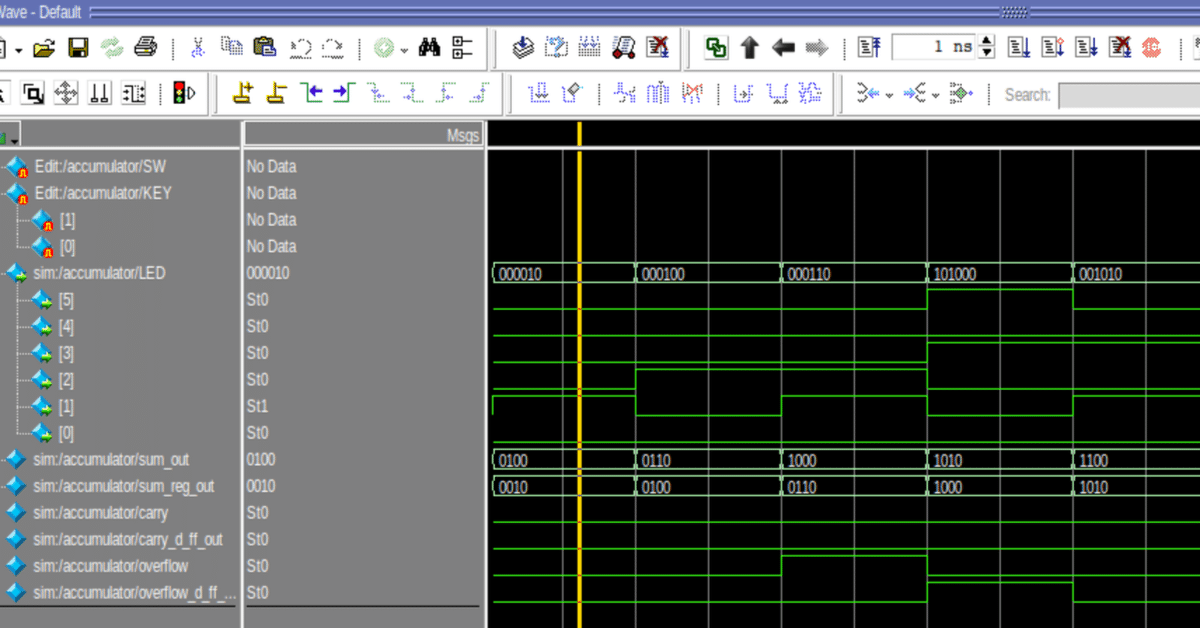1200x628 pixels.
Task: Select the LED bit [5] row
Action: click(66, 299)
